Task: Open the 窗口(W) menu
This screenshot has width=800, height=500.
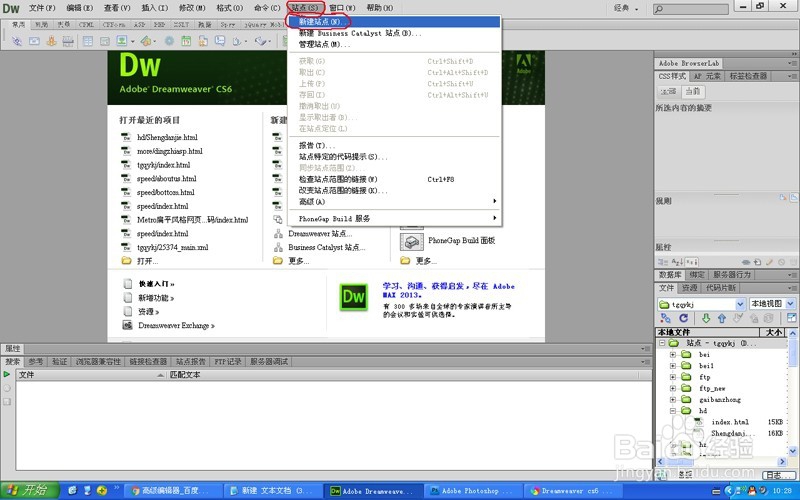Action: click(x=342, y=8)
